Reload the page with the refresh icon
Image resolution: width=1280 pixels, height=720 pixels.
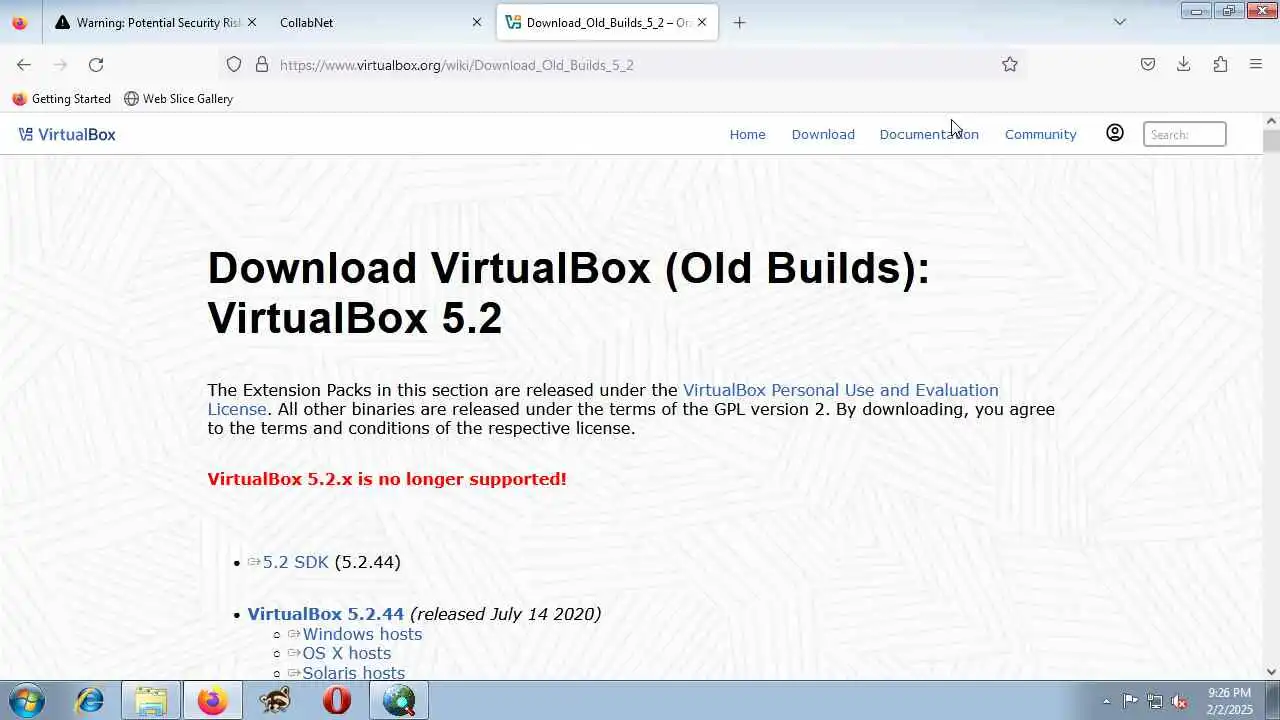pos(96,64)
